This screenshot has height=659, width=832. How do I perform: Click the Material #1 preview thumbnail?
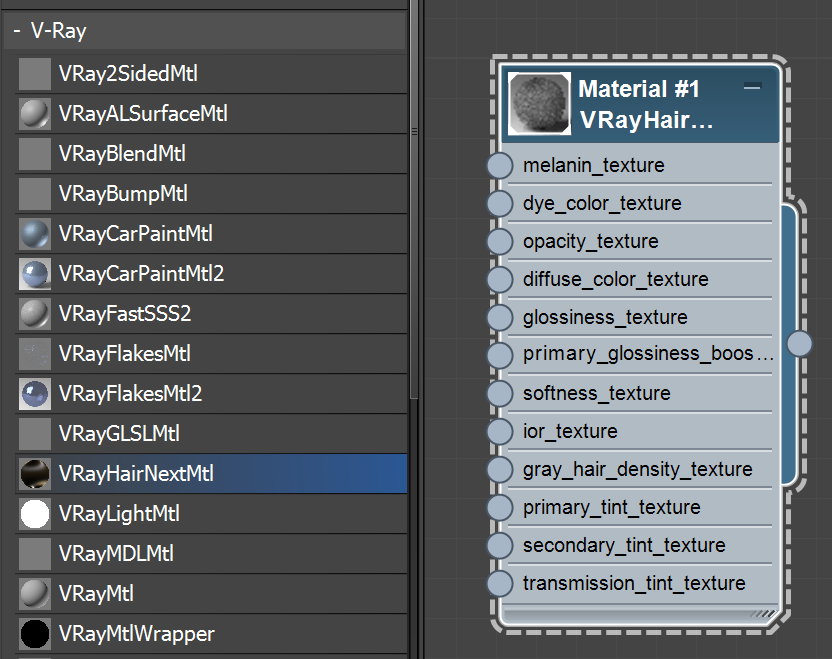(x=538, y=103)
